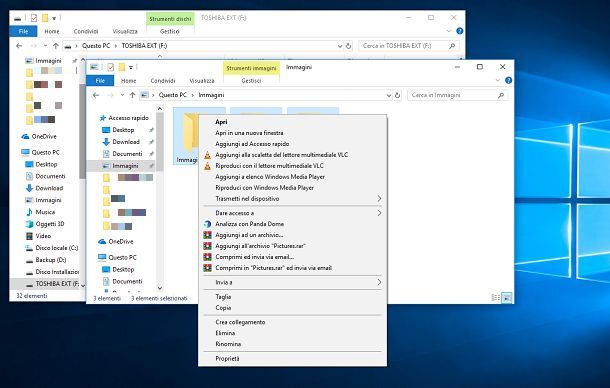Expand 'Dare accesso a' submenu arrow

click(379, 213)
